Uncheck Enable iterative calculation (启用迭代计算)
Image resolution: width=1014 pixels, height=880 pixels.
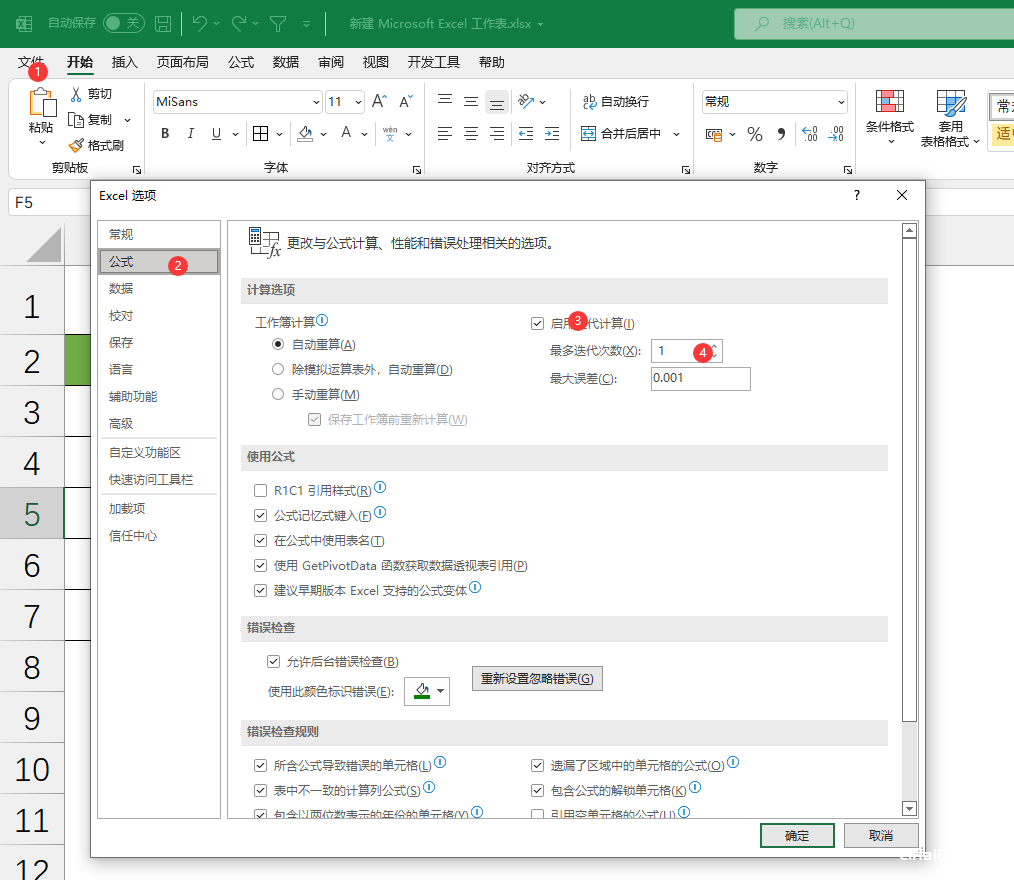coord(537,323)
